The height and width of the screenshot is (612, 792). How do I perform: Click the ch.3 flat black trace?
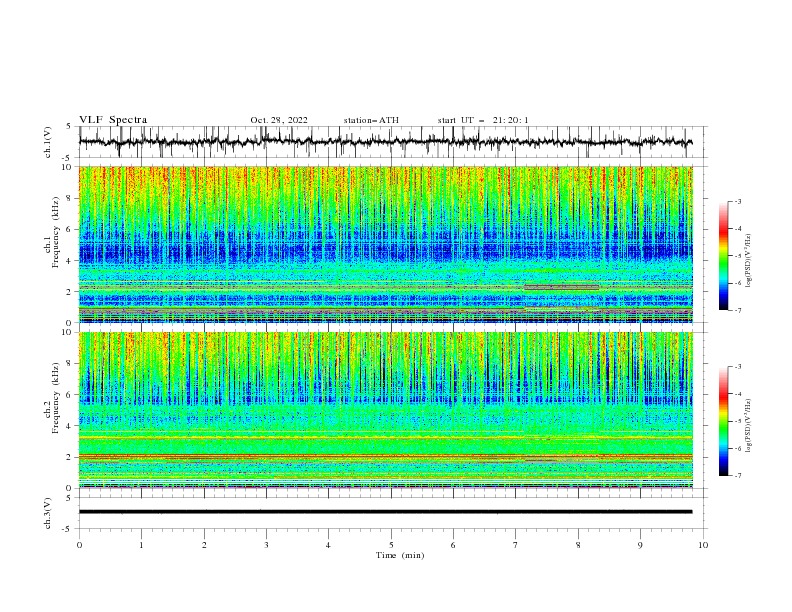(x=386, y=512)
